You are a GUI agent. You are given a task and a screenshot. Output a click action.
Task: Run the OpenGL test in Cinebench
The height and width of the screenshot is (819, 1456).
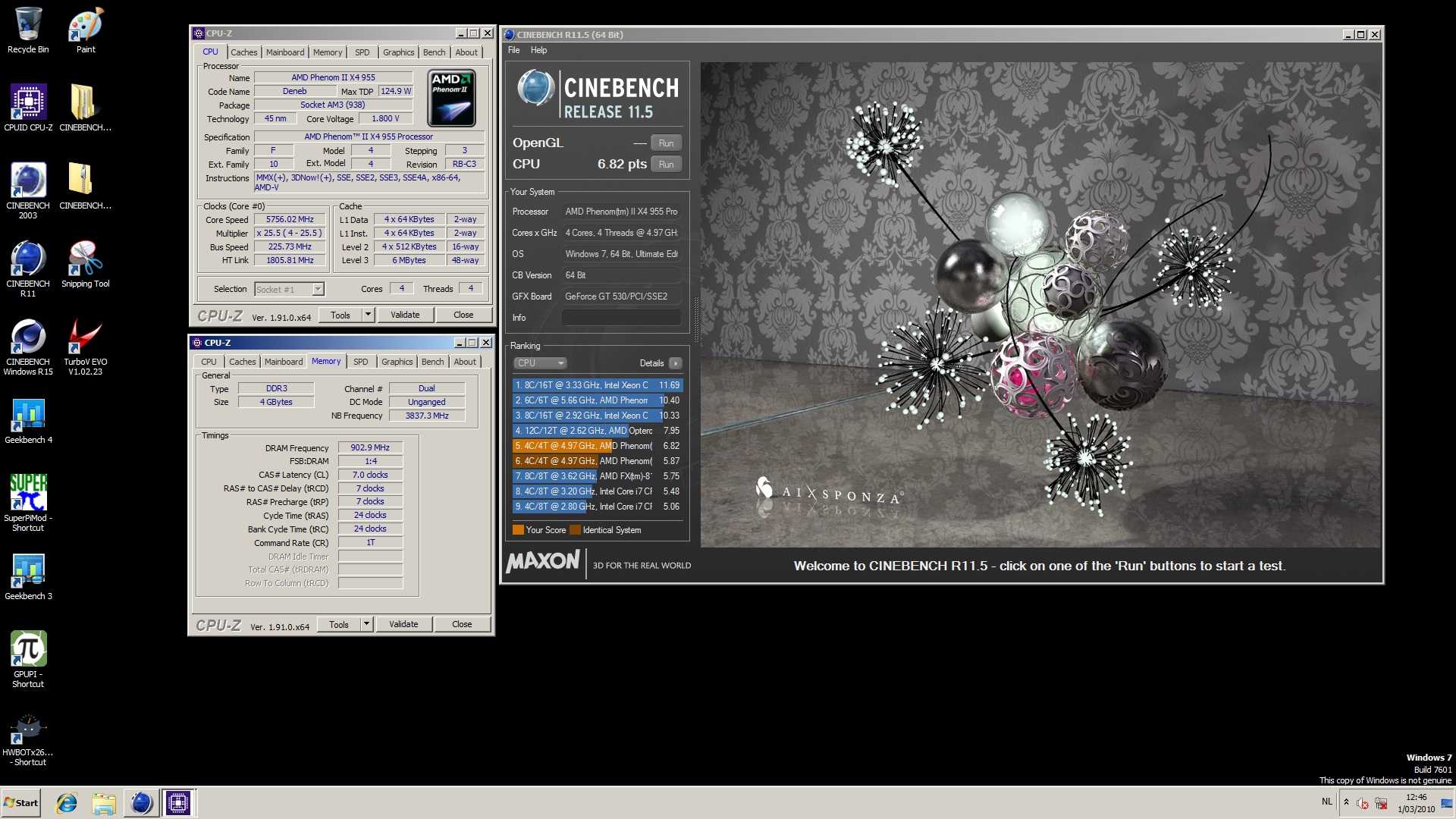click(667, 143)
